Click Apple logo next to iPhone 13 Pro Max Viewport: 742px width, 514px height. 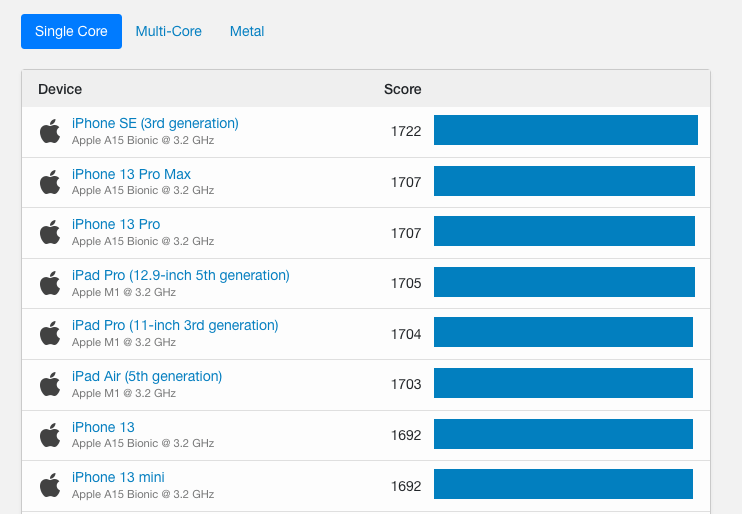point(50,182)
